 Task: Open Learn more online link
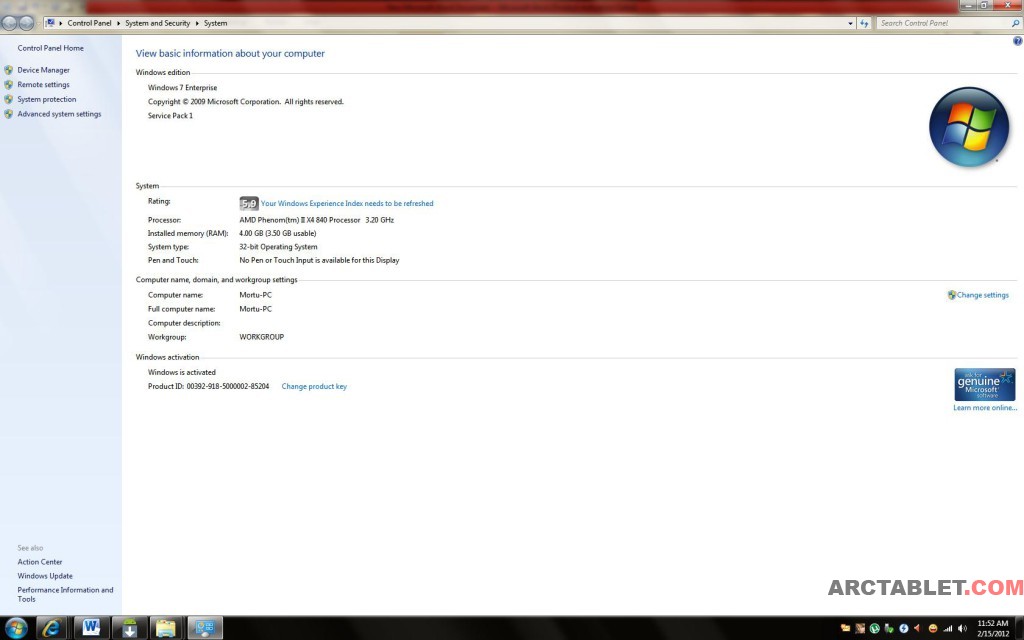(985, 408)
